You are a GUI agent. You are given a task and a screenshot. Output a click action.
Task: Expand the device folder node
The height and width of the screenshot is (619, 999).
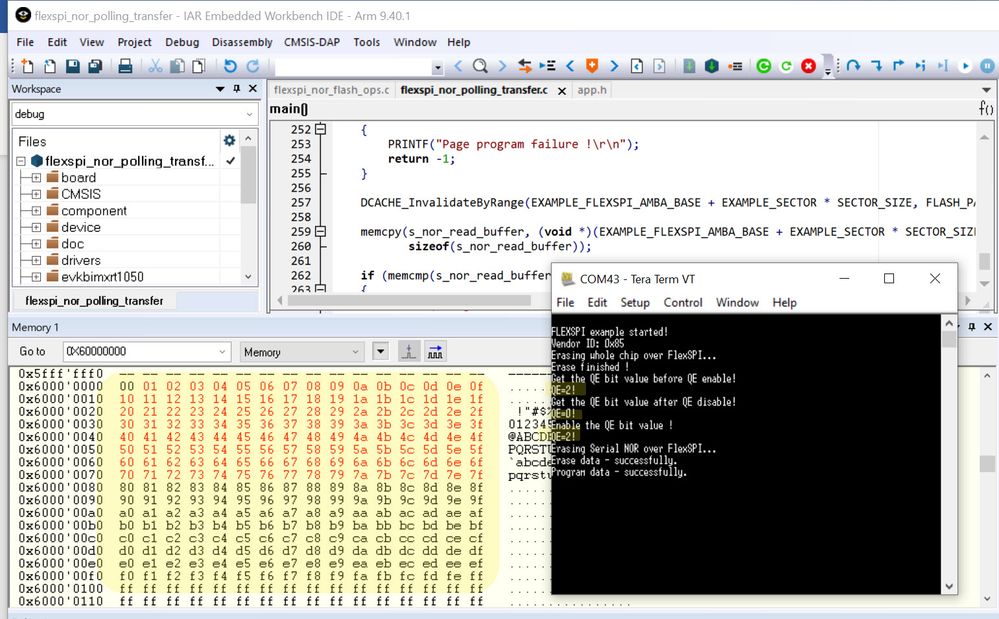pos(36,227)
